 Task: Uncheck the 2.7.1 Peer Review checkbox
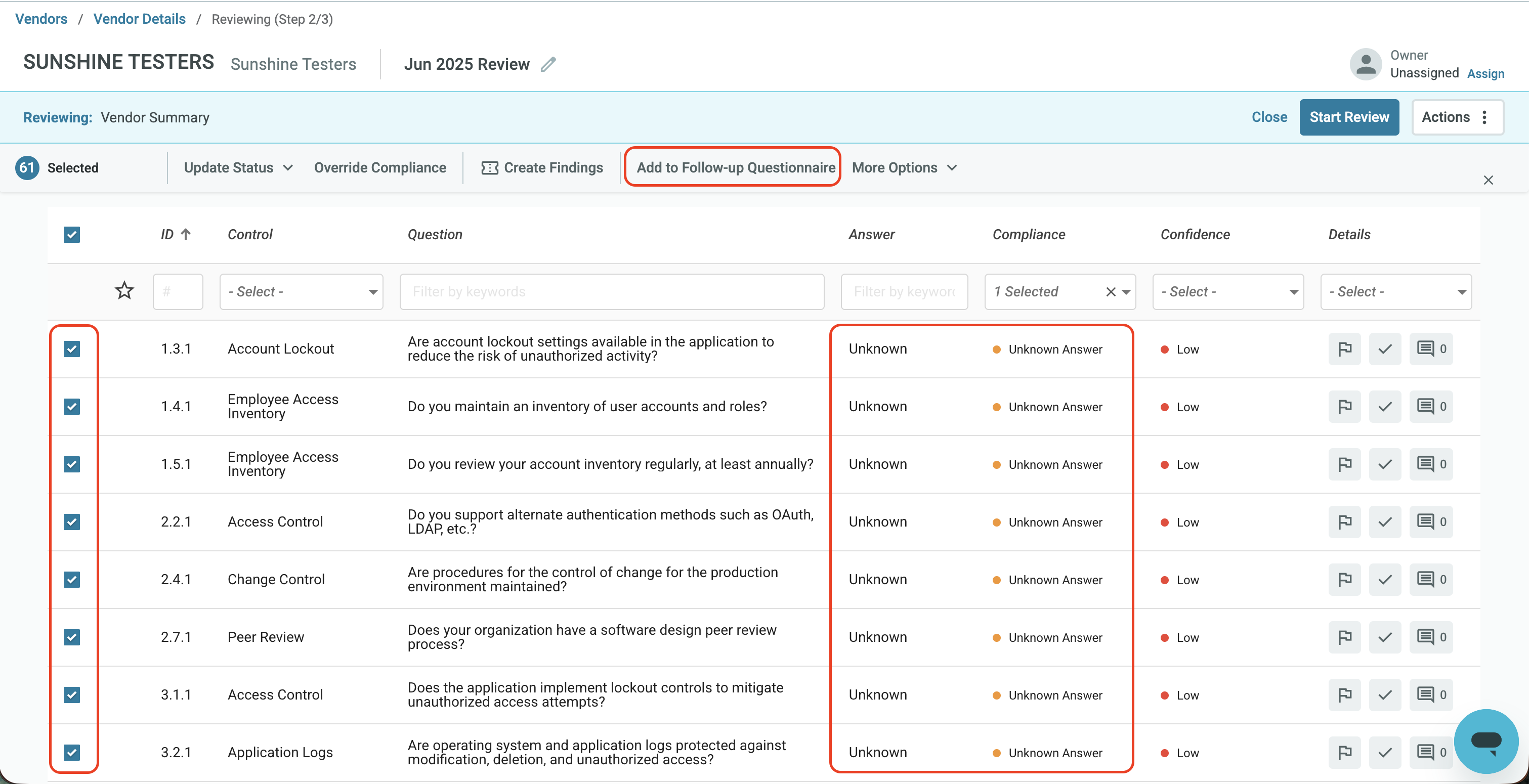(x=72, y=637)
